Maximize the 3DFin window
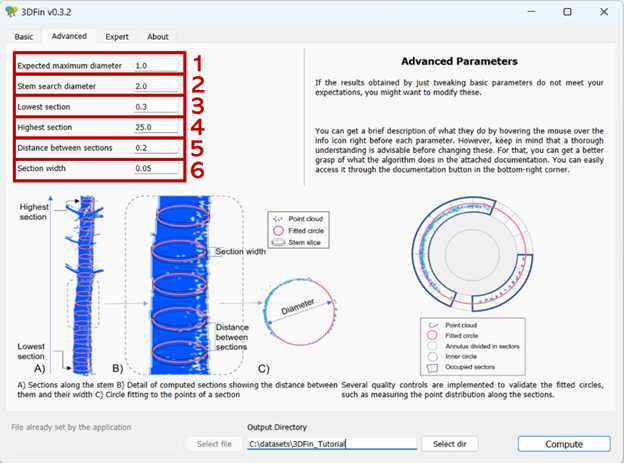The width and height of the screenshot is (625, 464). [x=567, y=12]
